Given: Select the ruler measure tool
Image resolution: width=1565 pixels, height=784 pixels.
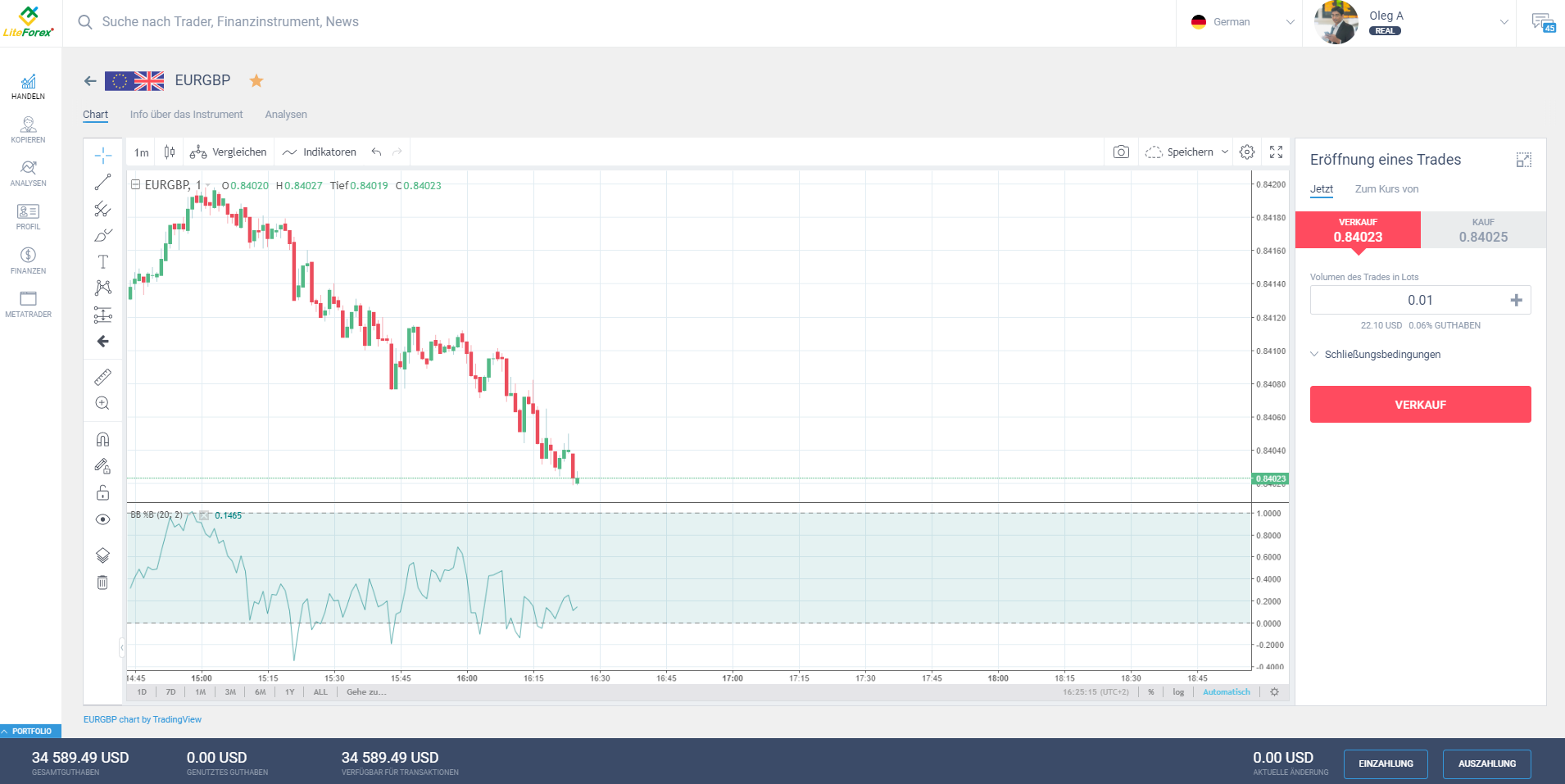Looking at the screenshot, I should point(102,376).
